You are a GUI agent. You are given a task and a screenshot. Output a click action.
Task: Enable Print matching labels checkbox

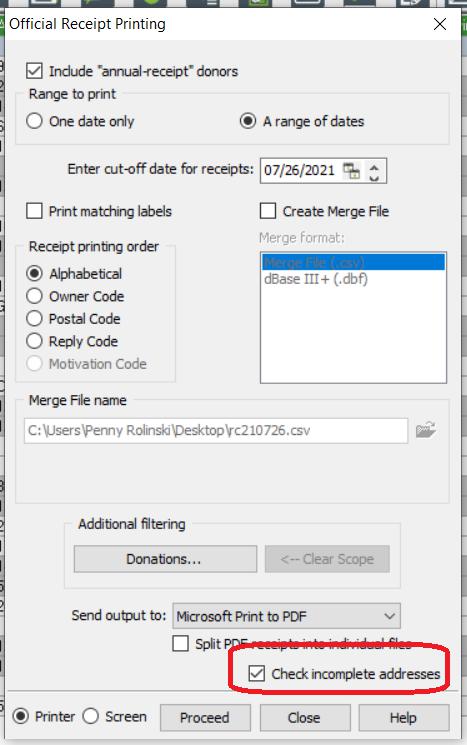click(34, 211)
